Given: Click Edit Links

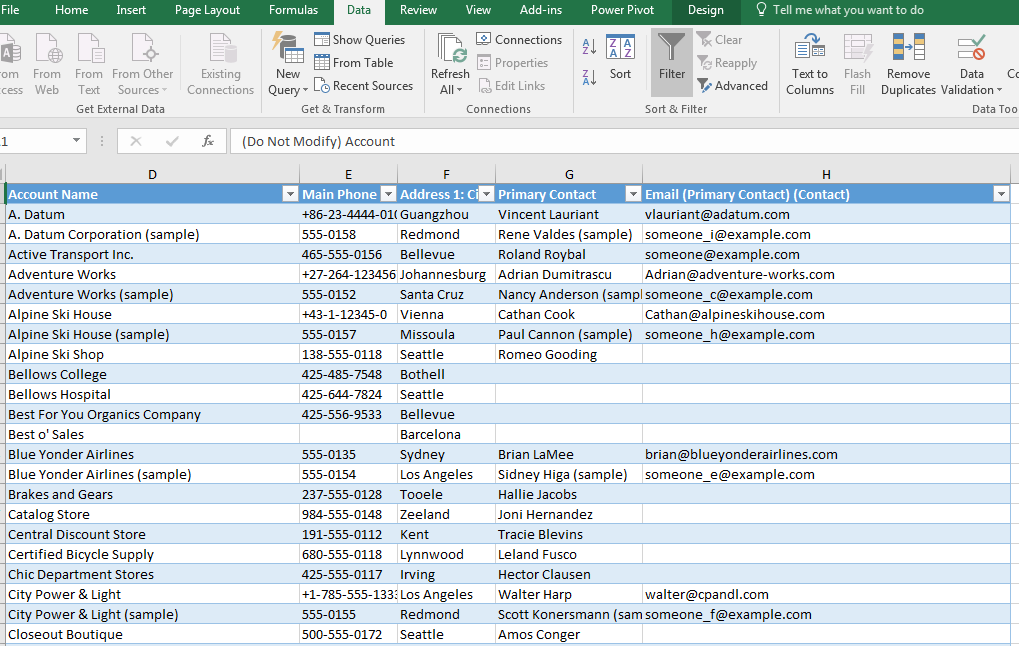Looking at the screenshot, I should click(512, 86).
